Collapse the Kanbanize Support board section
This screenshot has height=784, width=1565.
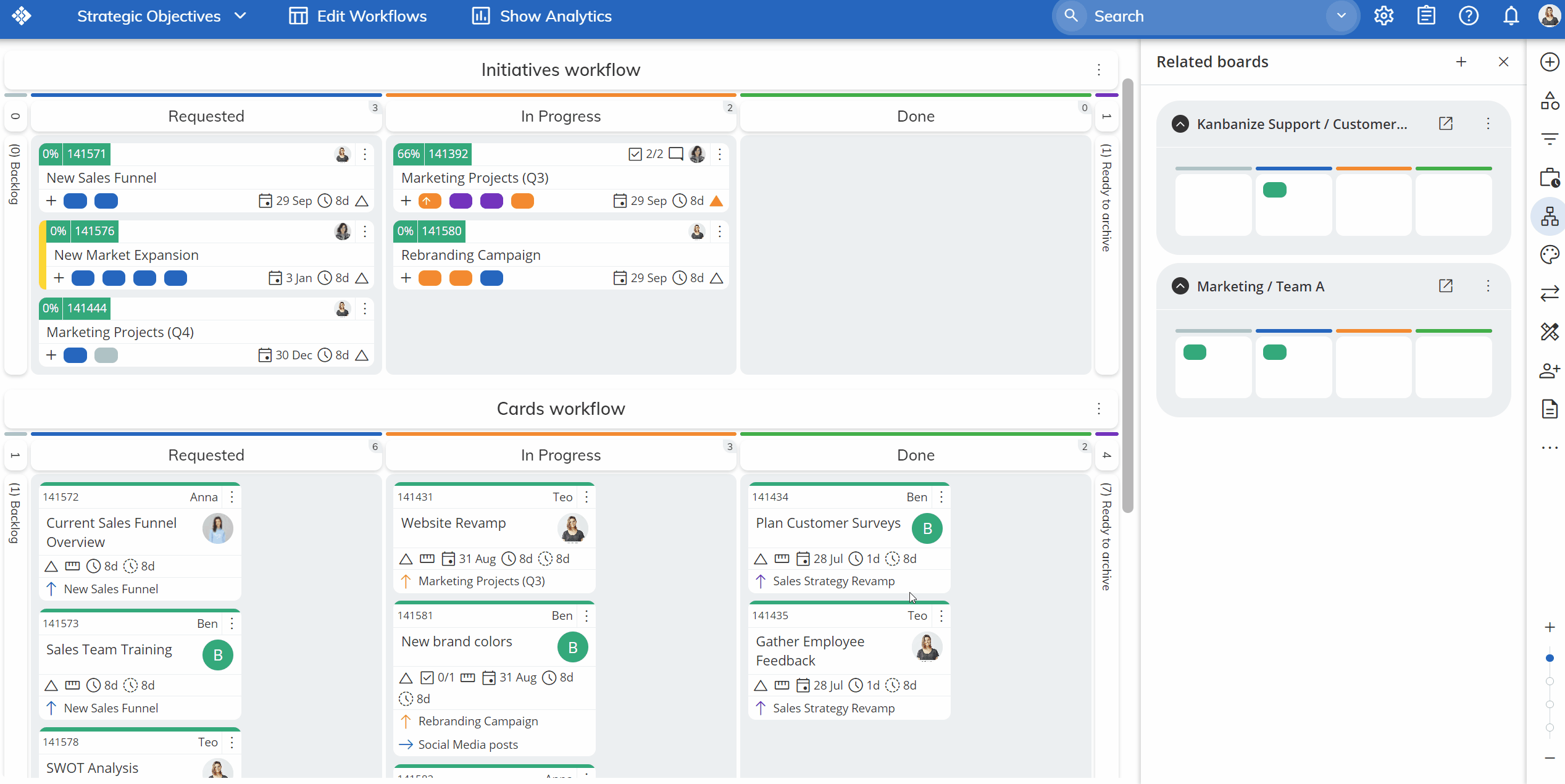[x=1180, y=123]
